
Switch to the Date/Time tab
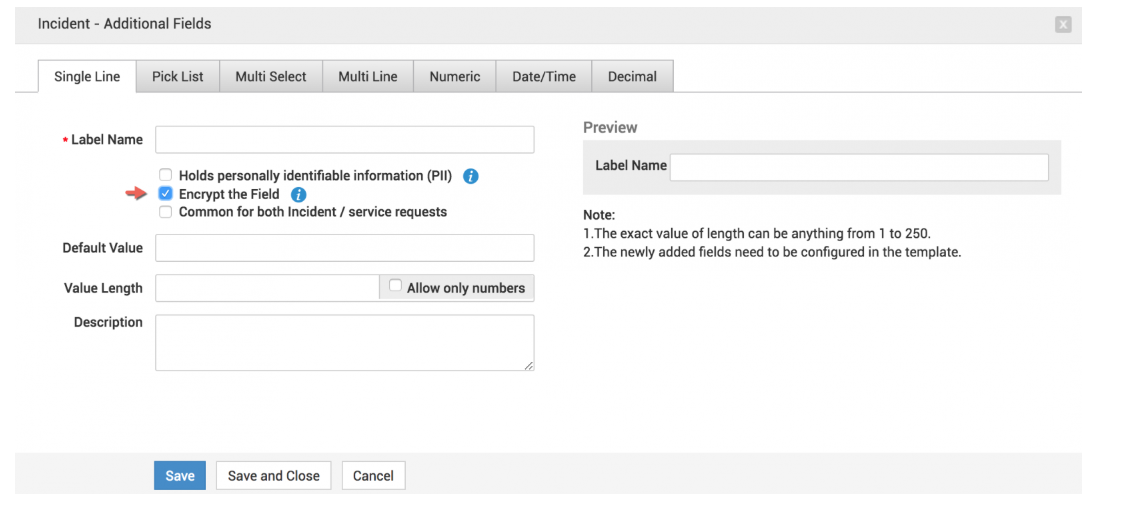544,76
